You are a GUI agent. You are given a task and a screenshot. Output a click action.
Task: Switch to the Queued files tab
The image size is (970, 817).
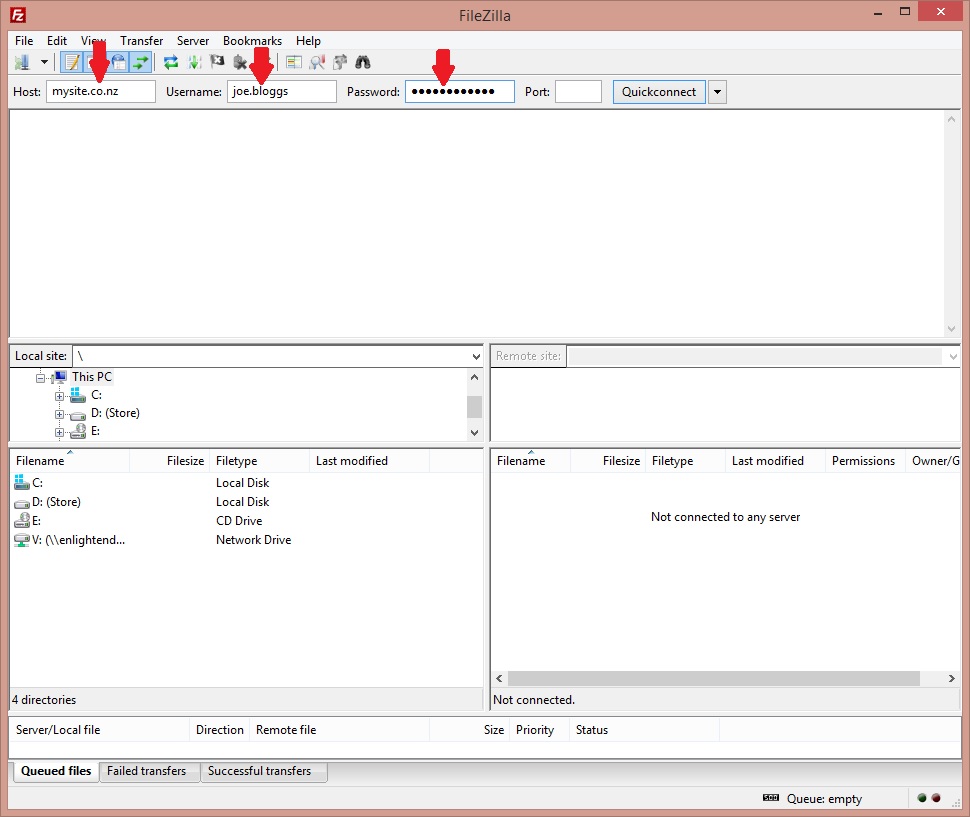56,771
